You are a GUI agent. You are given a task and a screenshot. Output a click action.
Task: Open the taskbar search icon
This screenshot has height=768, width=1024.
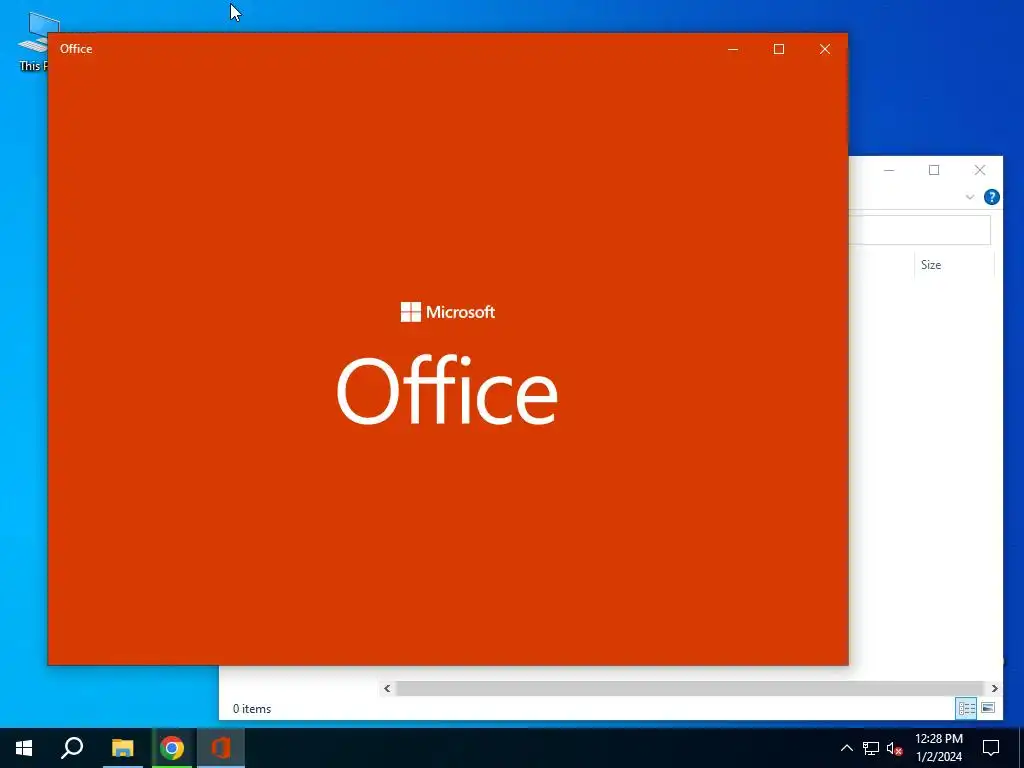(72, 748)
